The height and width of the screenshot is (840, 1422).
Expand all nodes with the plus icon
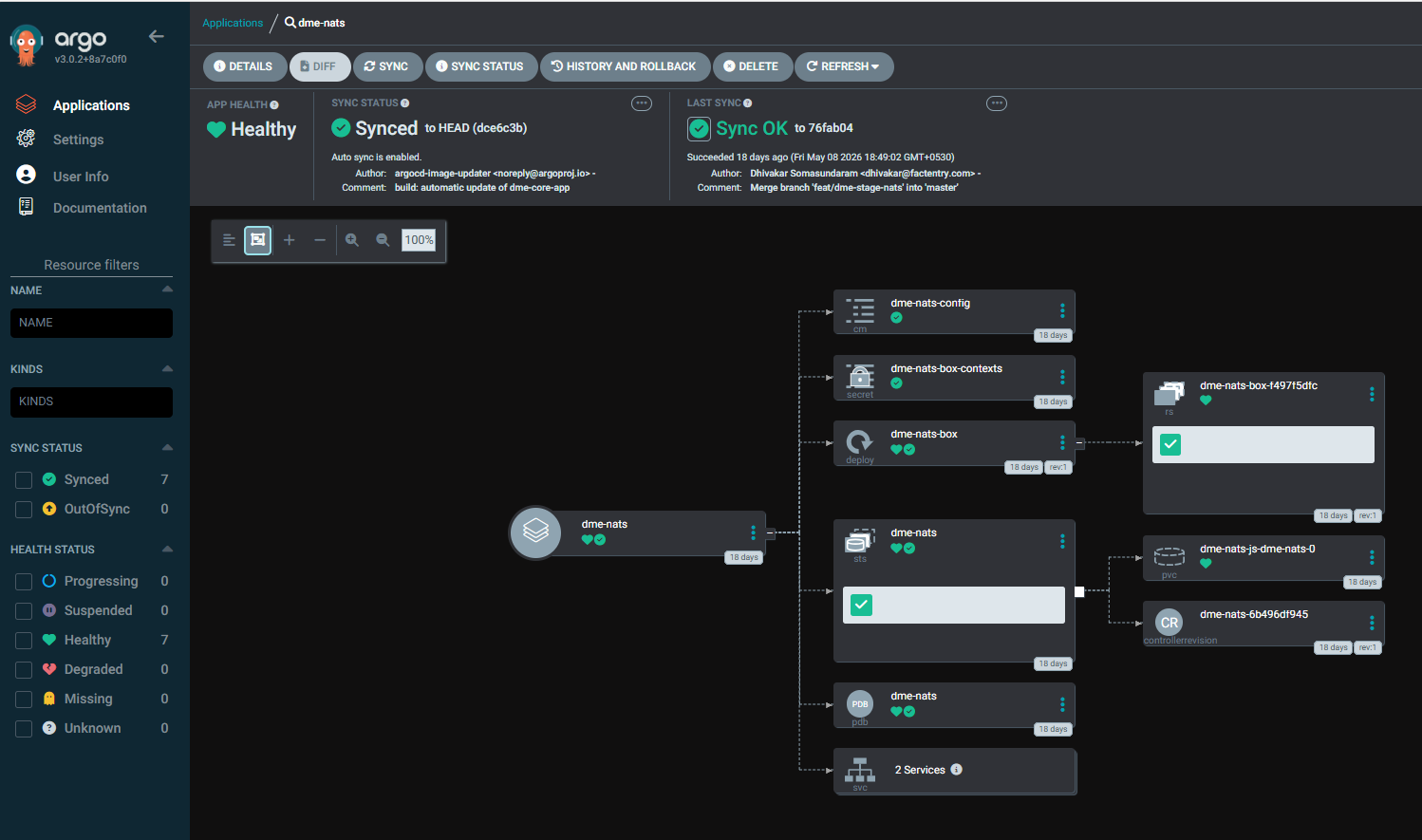290,240
